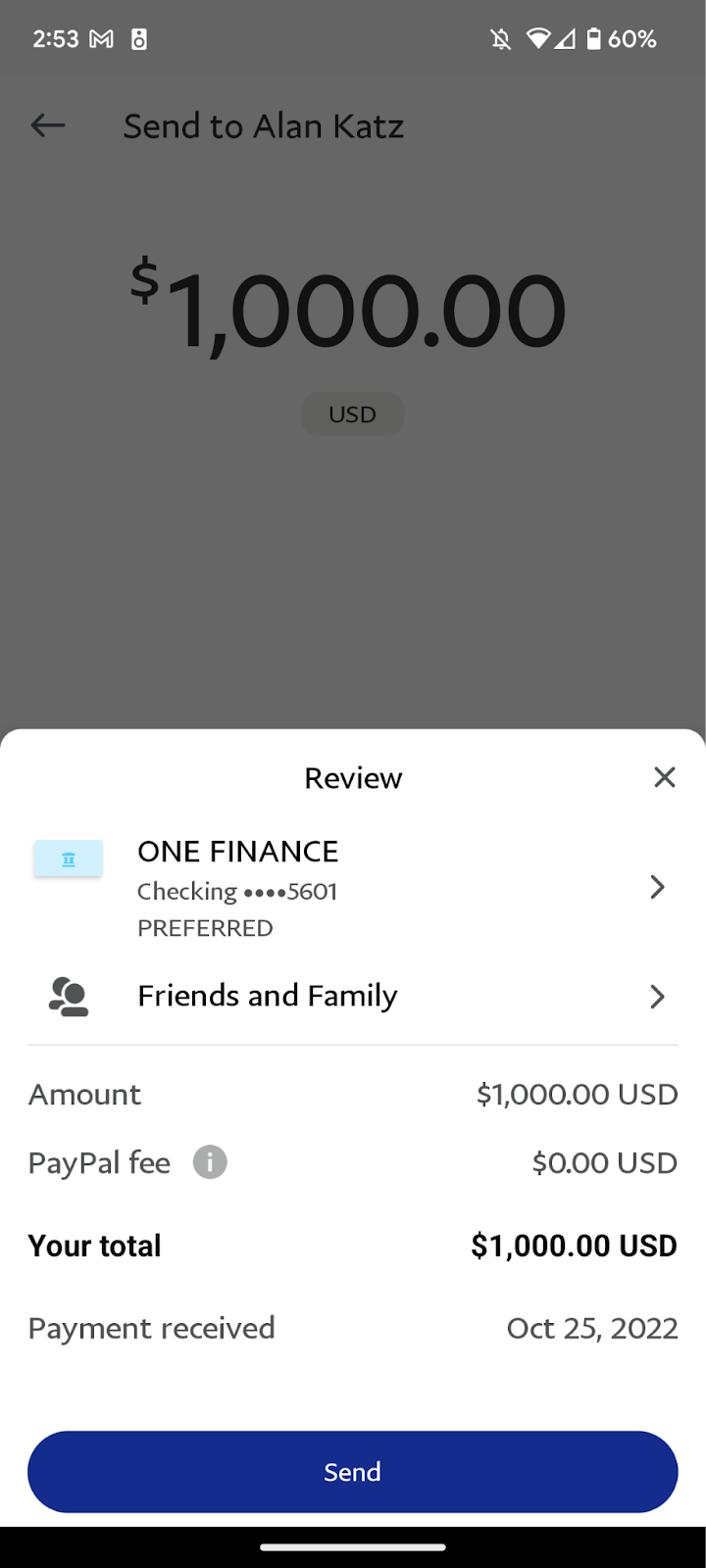This screenshot has height=1568, width=706.
Task: Open PayPal fee info icon
Action: click(x=210, y=1162)
